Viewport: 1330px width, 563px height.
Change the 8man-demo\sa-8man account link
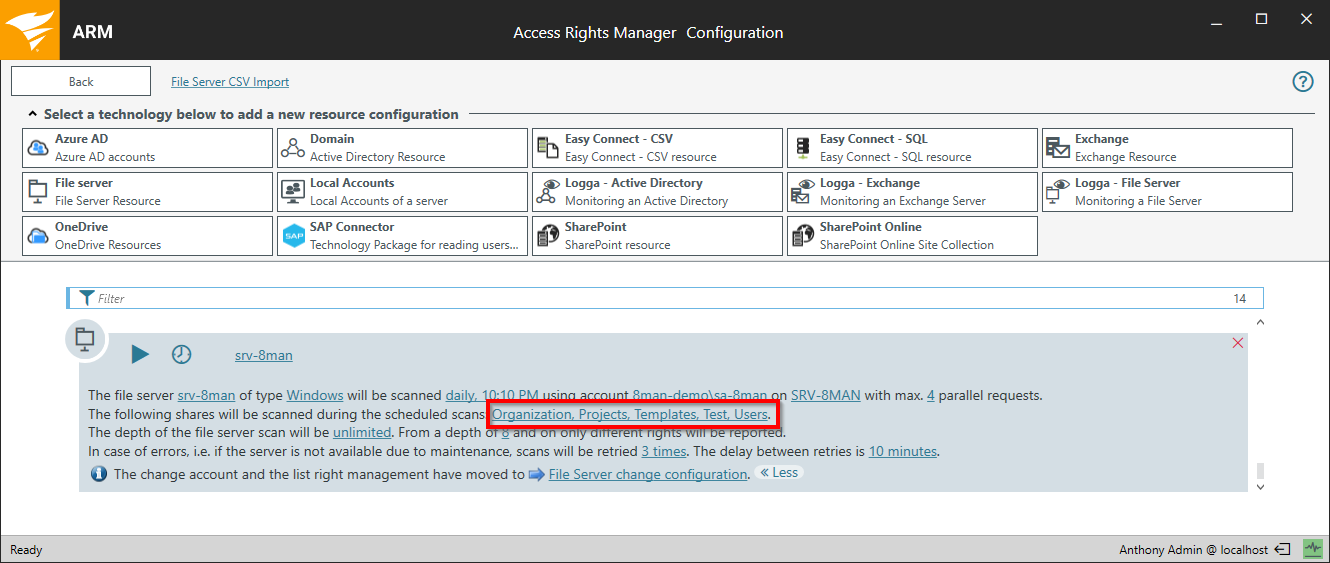coord(700,395)
